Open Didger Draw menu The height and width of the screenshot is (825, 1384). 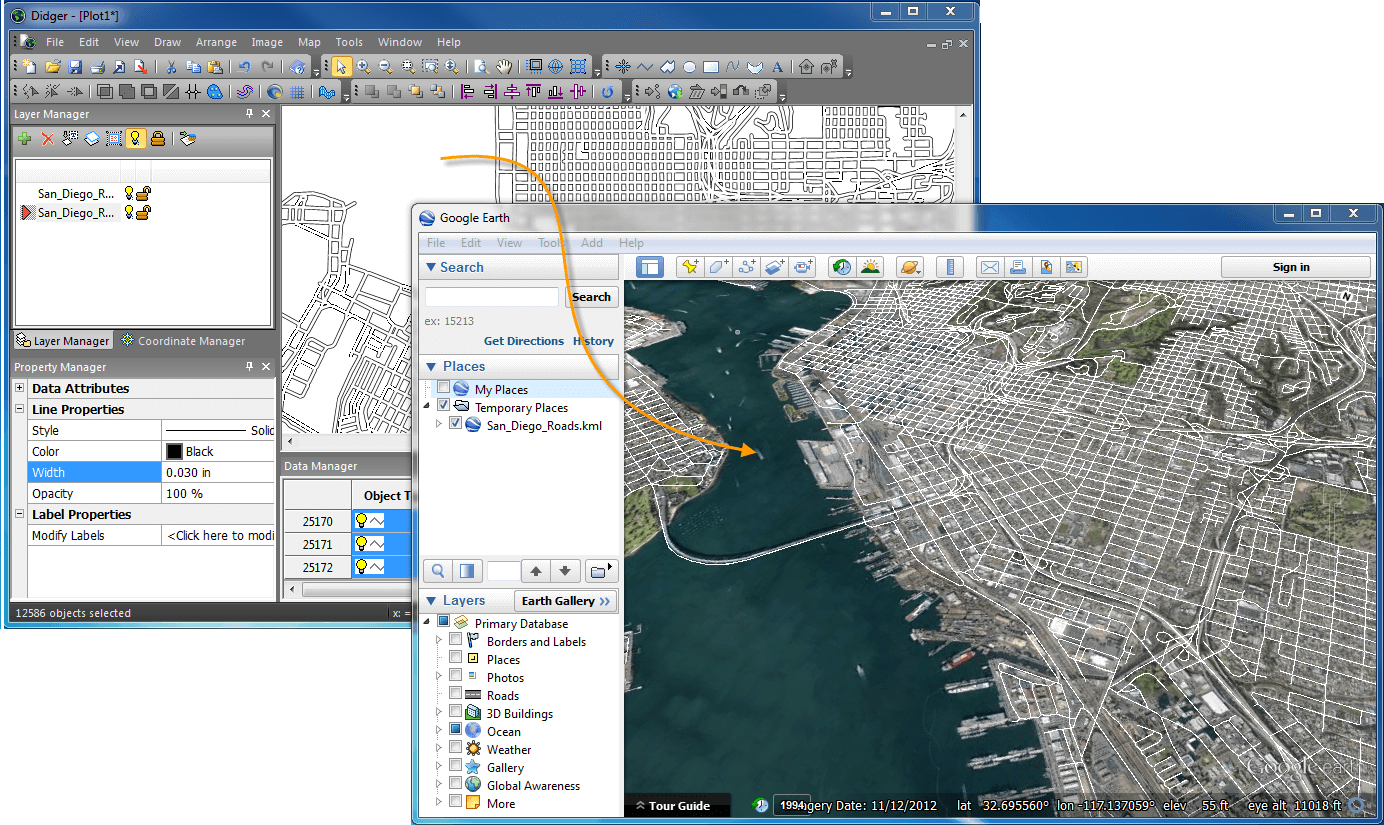point(167,42)
